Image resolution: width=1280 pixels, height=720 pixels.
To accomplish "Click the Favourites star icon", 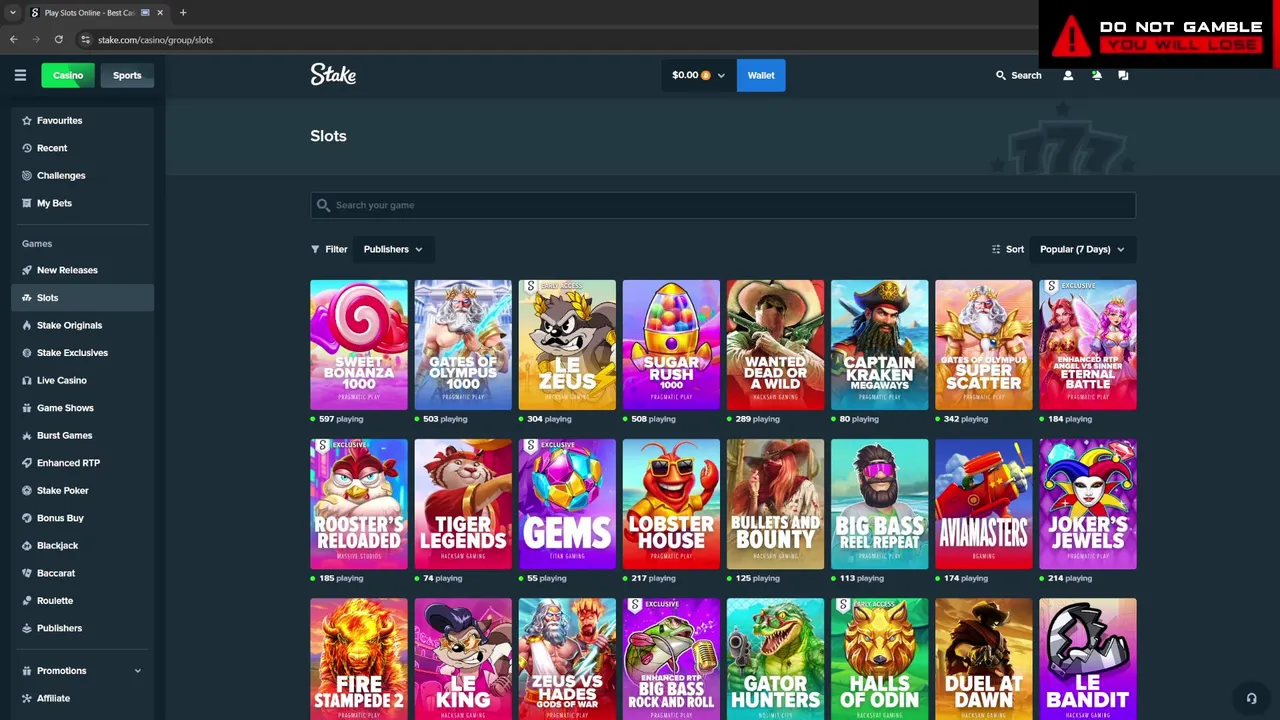I will pyautogui.click(x=27, y=120).
